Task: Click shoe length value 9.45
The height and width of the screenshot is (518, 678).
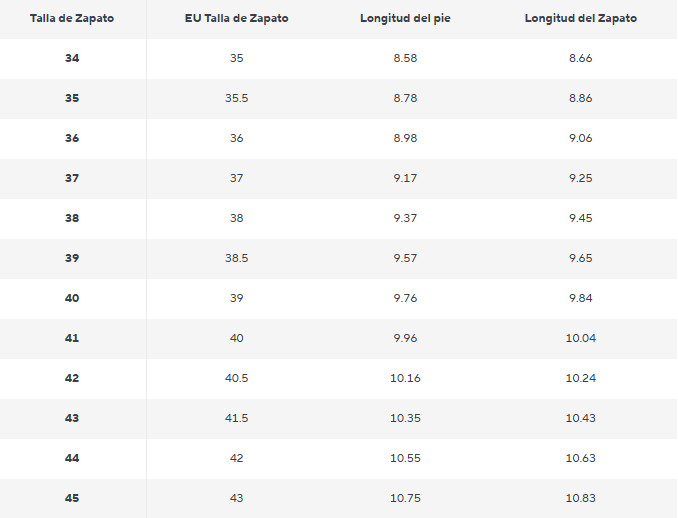Action: (581, 218)
